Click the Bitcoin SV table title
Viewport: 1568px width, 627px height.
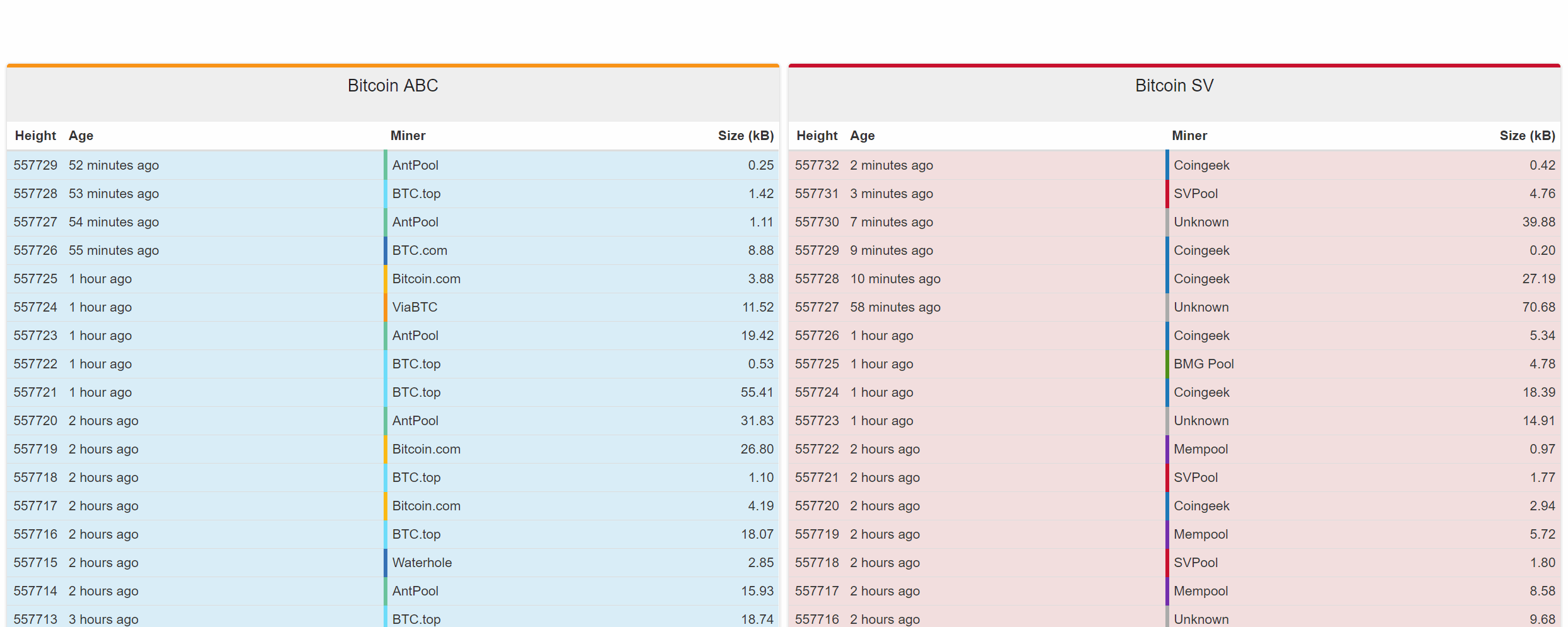pyautogui.click(x=1174, y=86)
